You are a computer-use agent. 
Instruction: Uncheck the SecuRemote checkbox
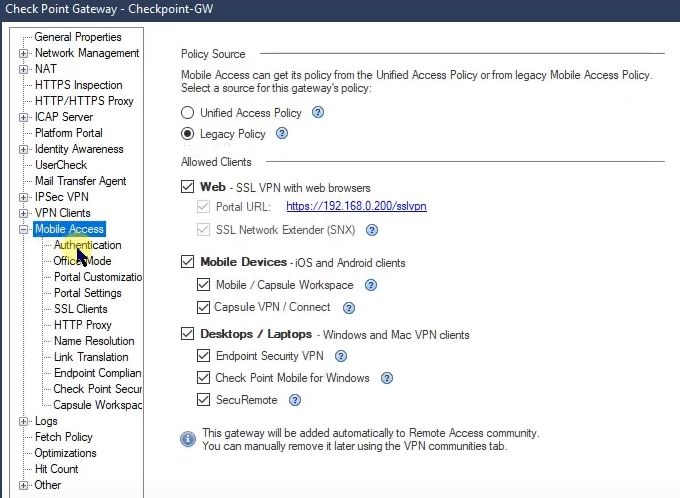[x=203, y=399]
